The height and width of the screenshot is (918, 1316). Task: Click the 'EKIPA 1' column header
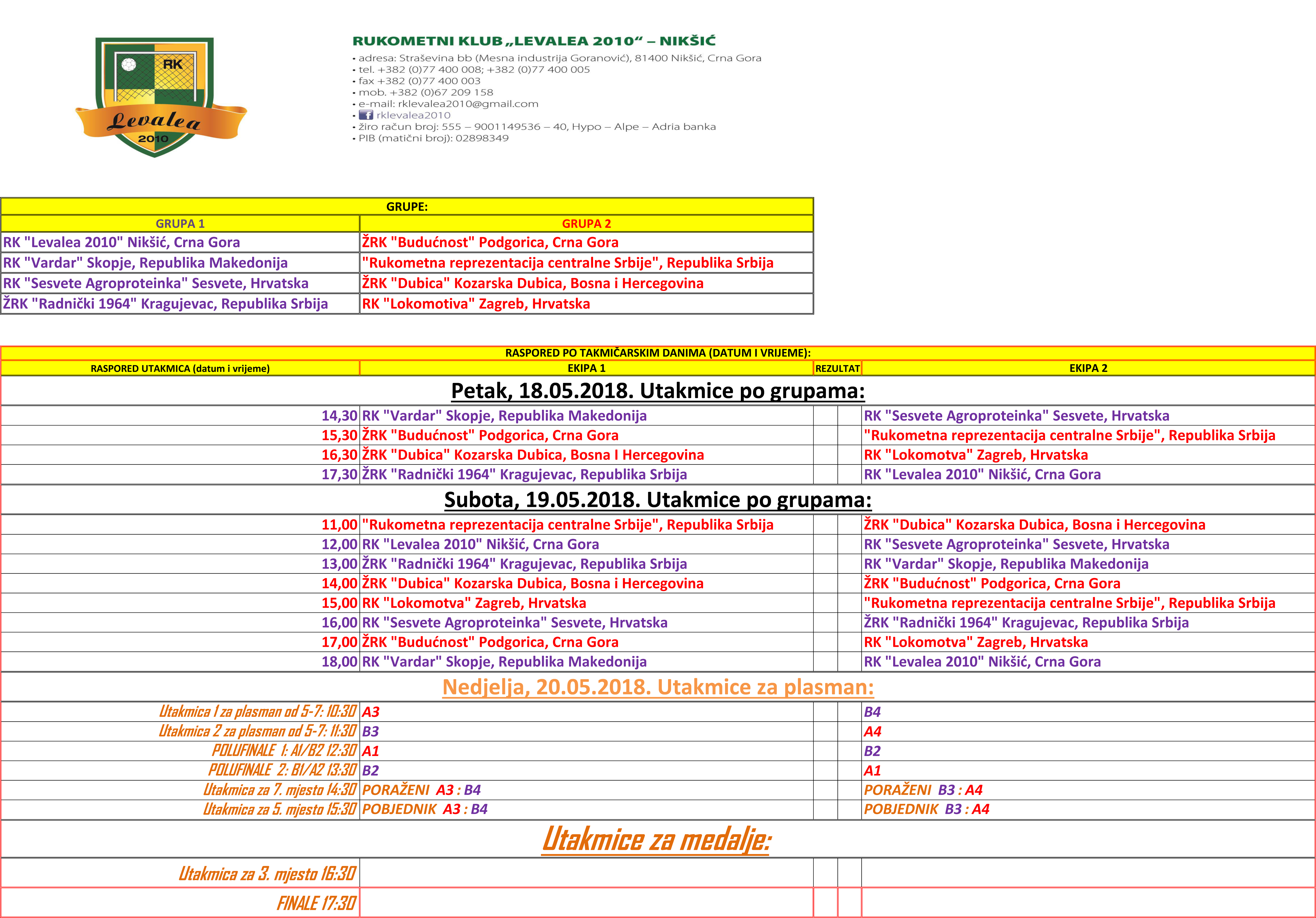click(586, 368)
